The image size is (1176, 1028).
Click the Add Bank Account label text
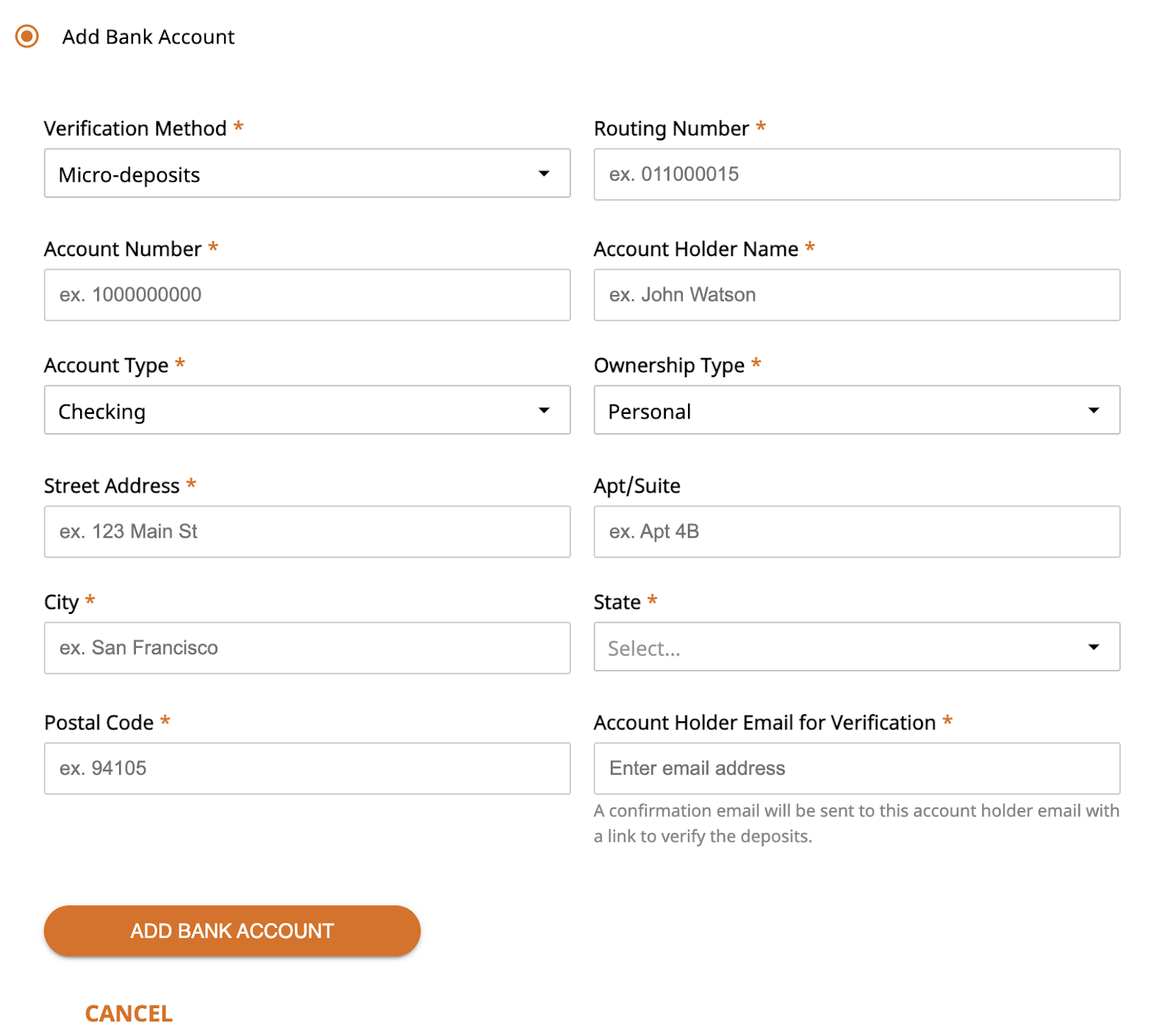tap(148, 37)
